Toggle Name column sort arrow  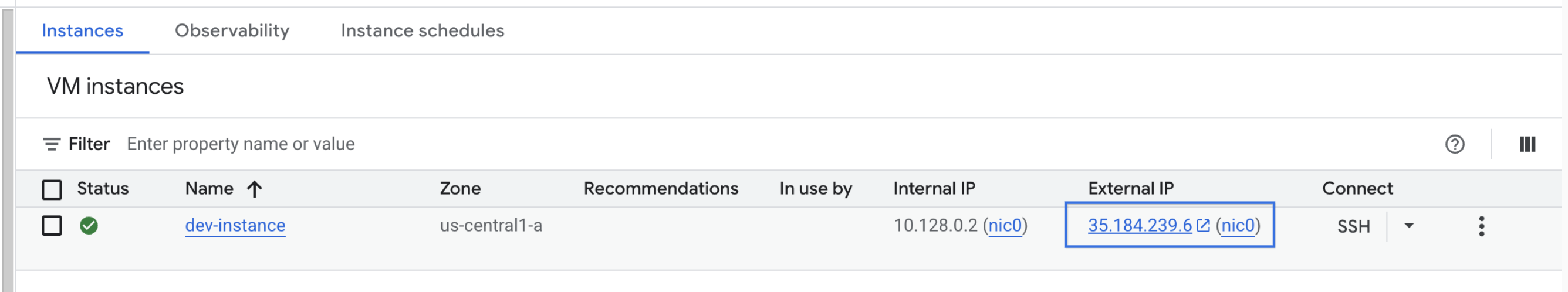[255, 189]
